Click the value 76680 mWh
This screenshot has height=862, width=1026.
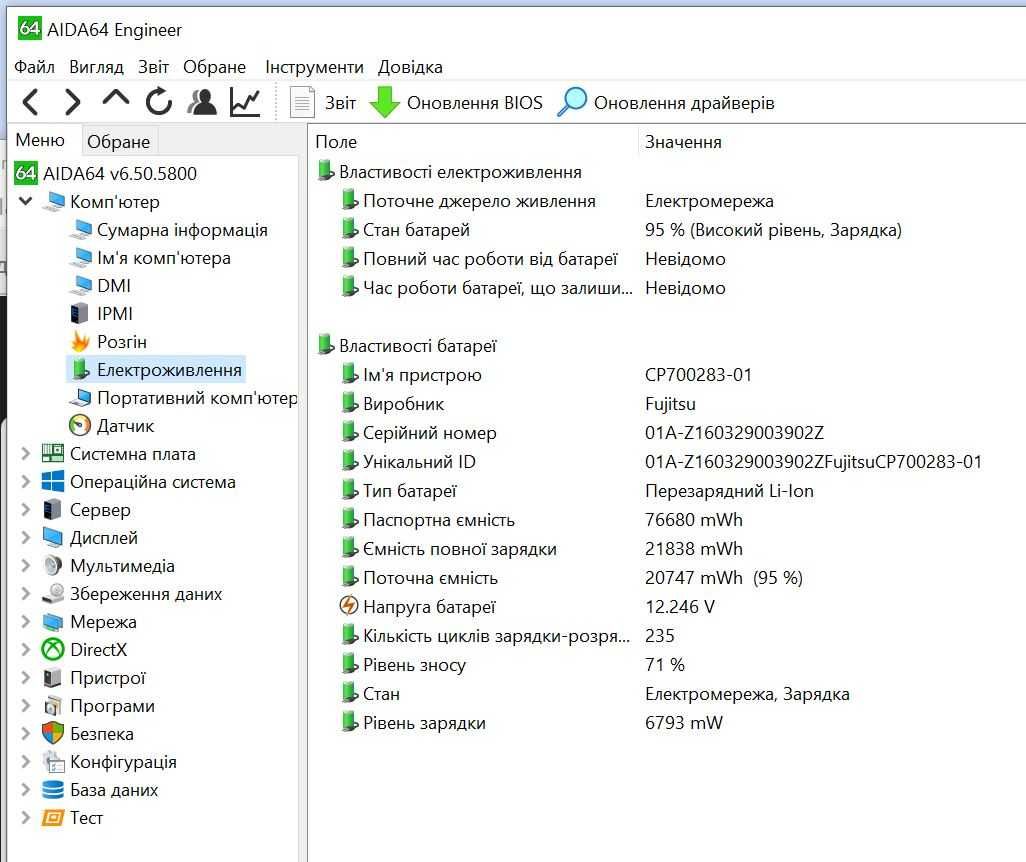click(694, 520)
